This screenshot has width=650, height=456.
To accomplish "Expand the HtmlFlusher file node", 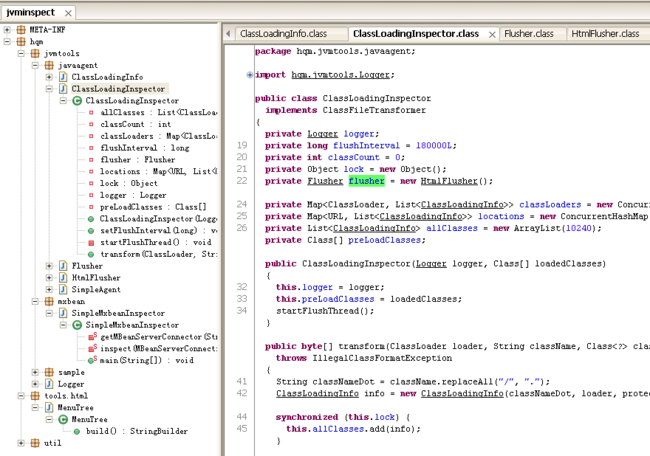I will (x=49, y=277).
